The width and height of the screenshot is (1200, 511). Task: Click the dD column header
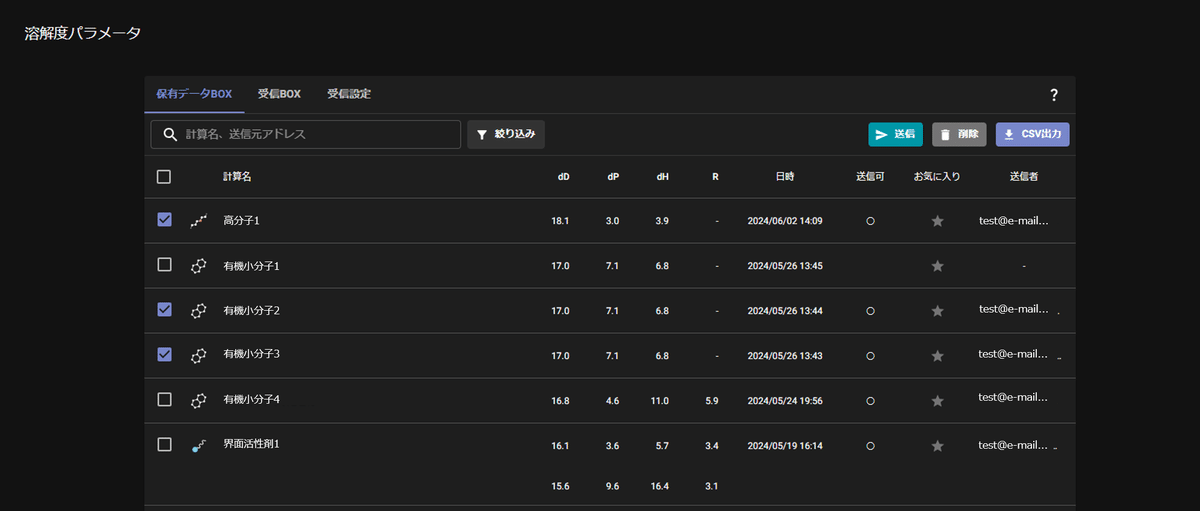[563, 177]
